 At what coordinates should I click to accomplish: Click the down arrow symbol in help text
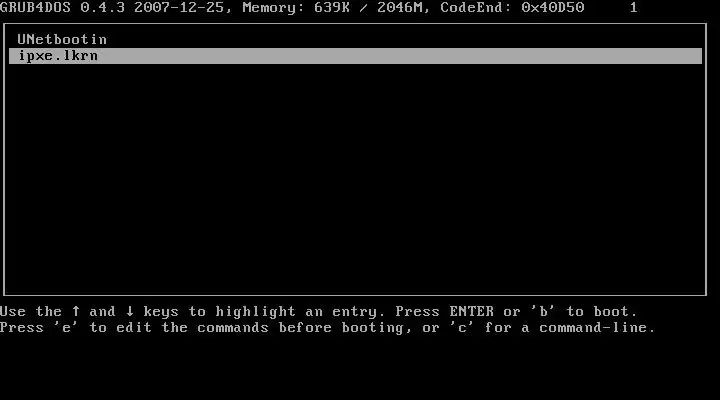[130, 311]
